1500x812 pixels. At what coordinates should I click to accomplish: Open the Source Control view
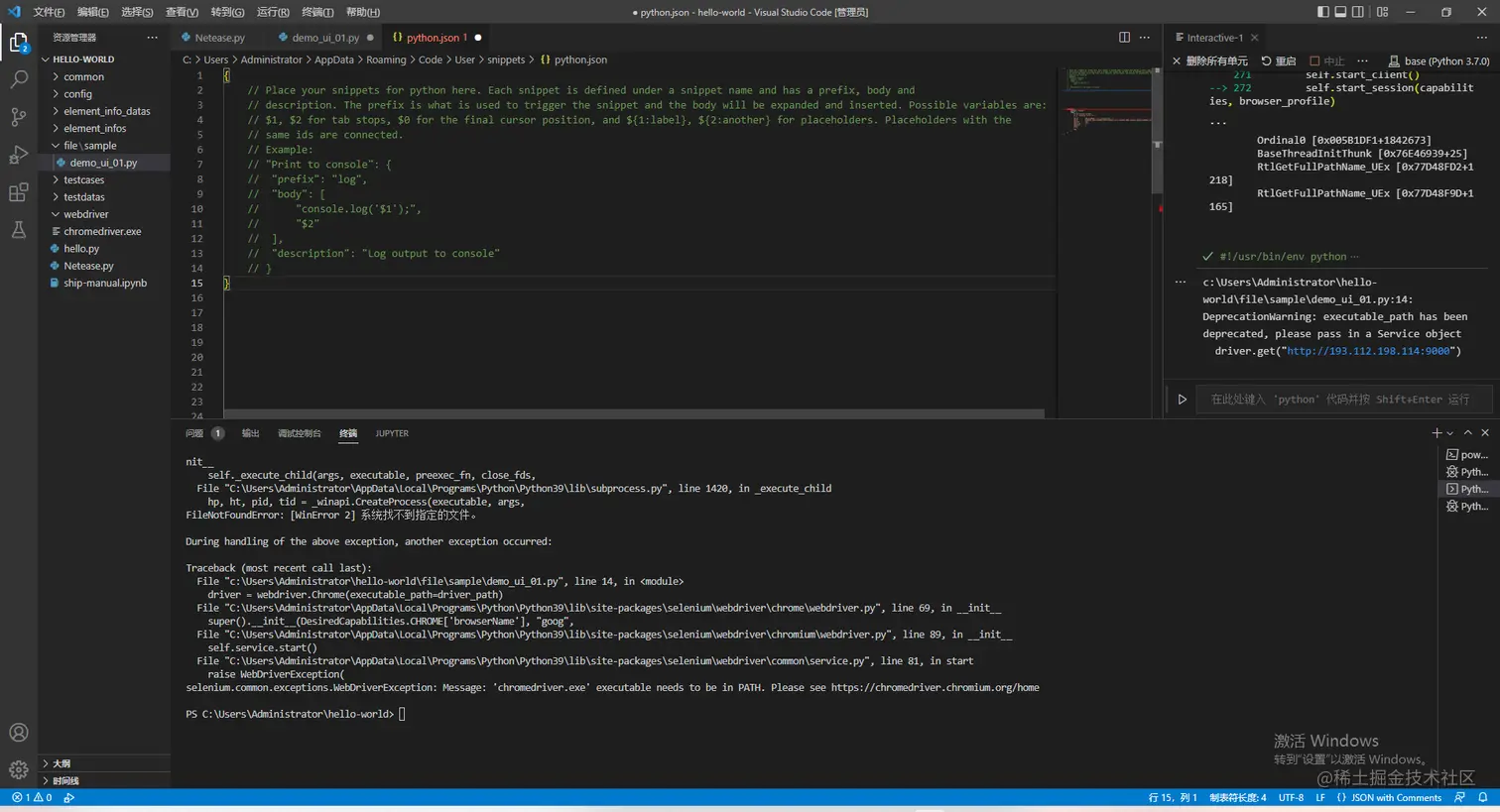19,117
